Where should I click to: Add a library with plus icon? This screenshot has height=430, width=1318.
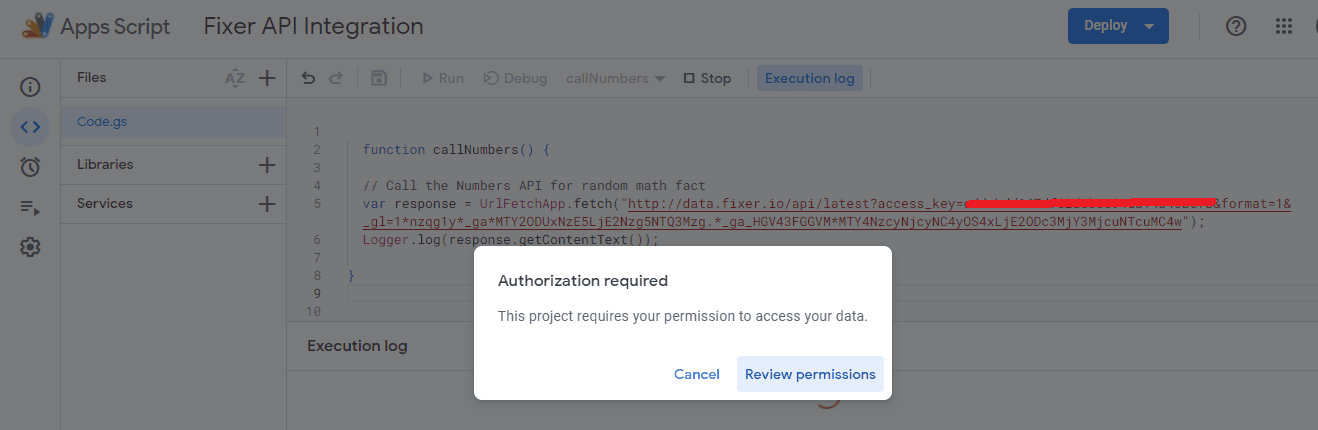click(x=267, y=165)
